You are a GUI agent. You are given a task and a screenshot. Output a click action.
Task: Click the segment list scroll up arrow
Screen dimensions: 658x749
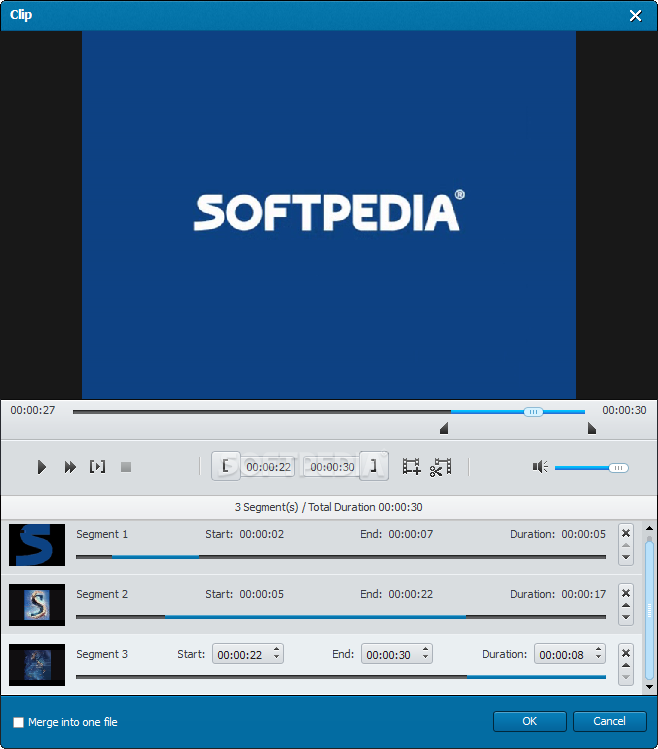[x=649, y=528]
